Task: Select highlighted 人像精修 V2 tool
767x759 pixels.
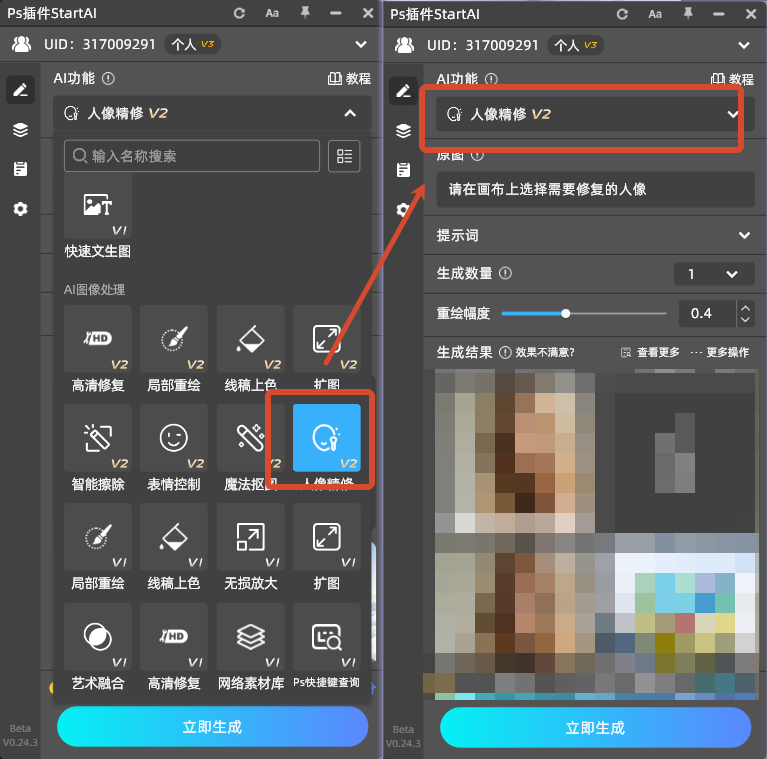Action: [x=327, y=438]
